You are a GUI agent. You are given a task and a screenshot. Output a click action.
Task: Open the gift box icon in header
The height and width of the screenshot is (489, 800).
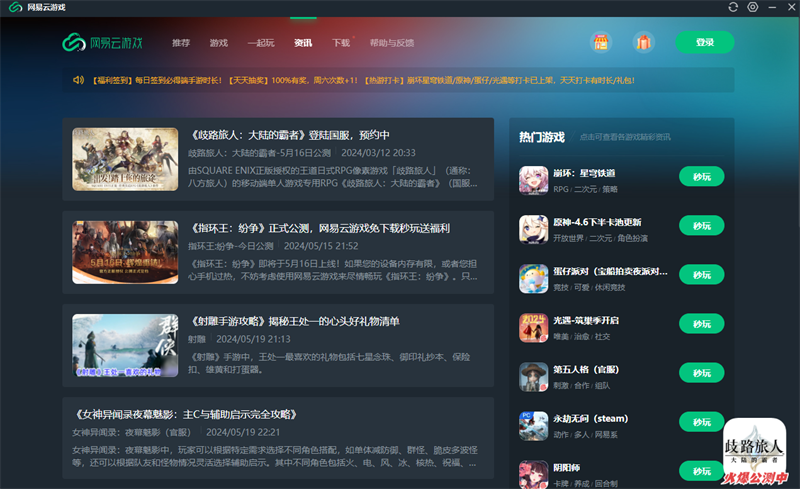click(x=643, y=42)
